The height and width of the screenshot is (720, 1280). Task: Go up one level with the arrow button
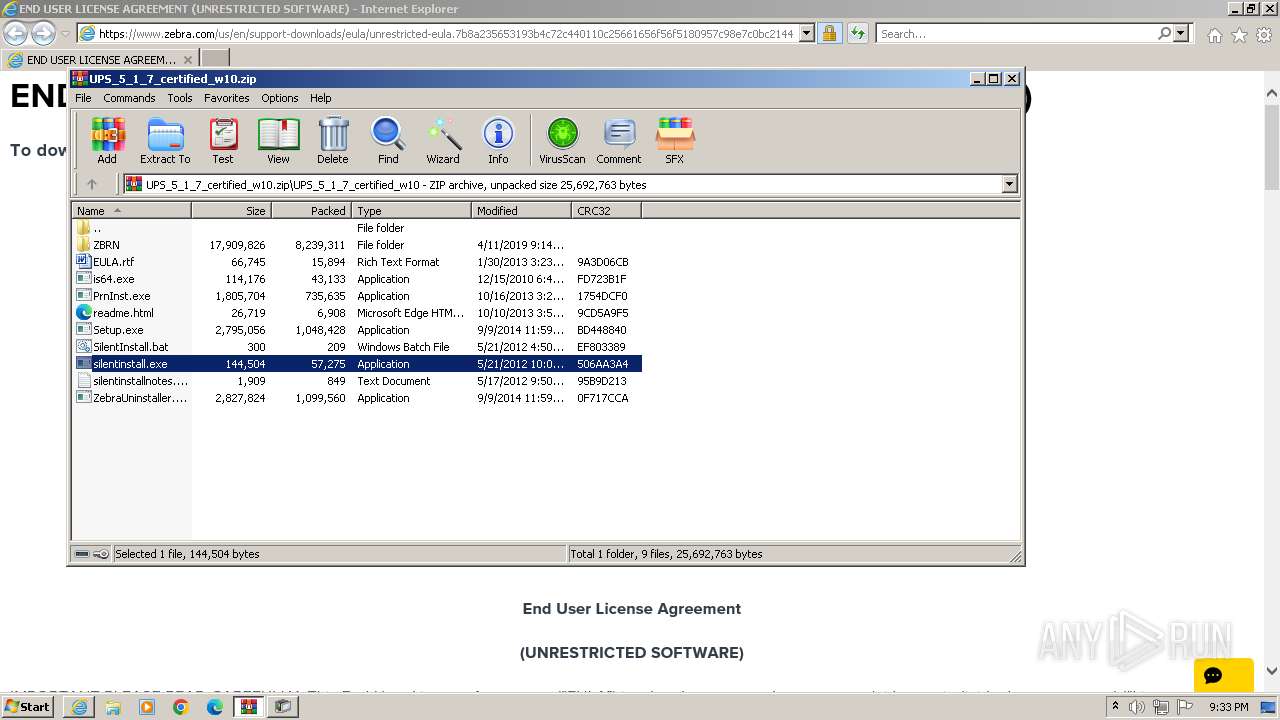pos(92,184)
